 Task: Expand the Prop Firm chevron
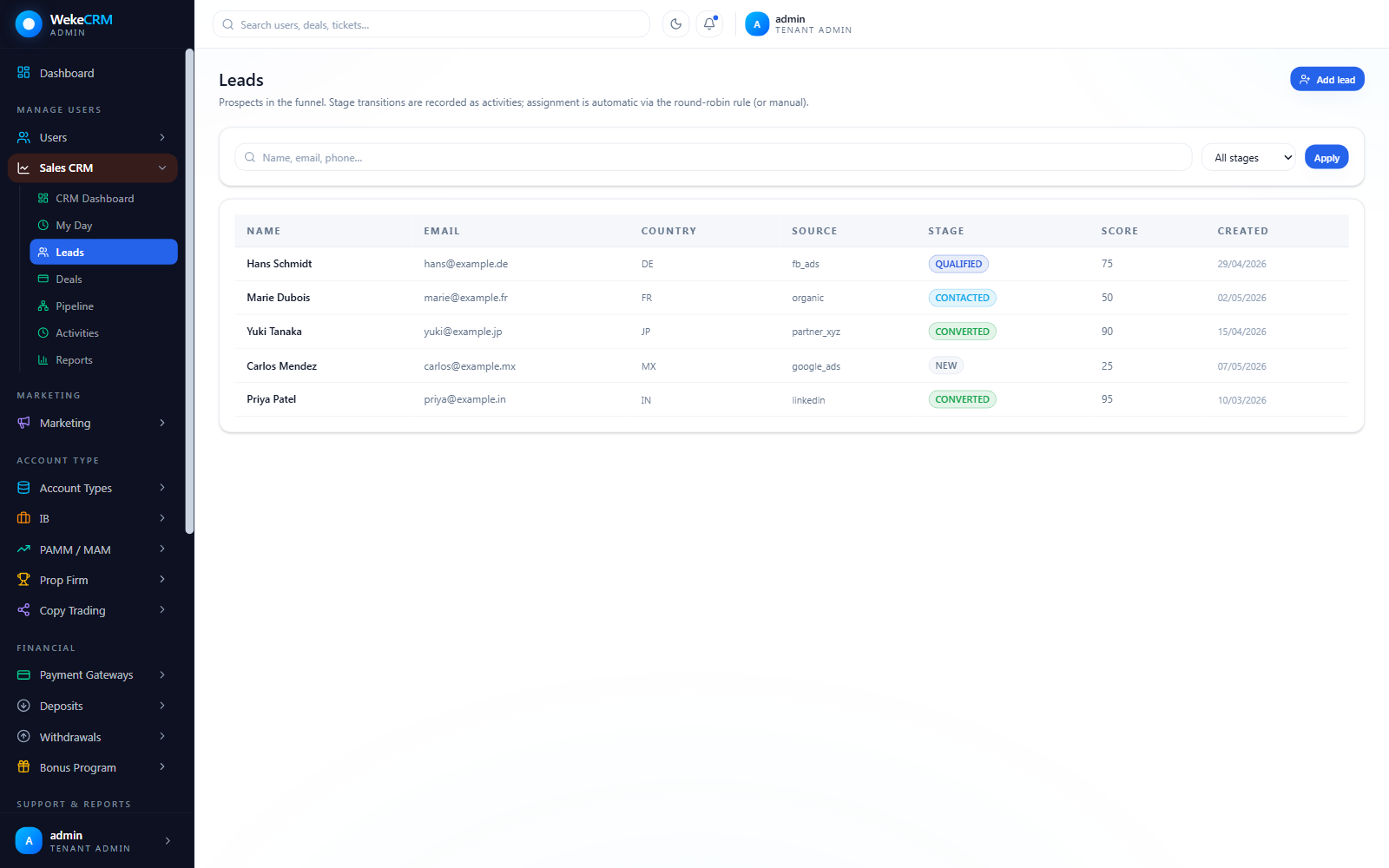[x=162, y=580]
